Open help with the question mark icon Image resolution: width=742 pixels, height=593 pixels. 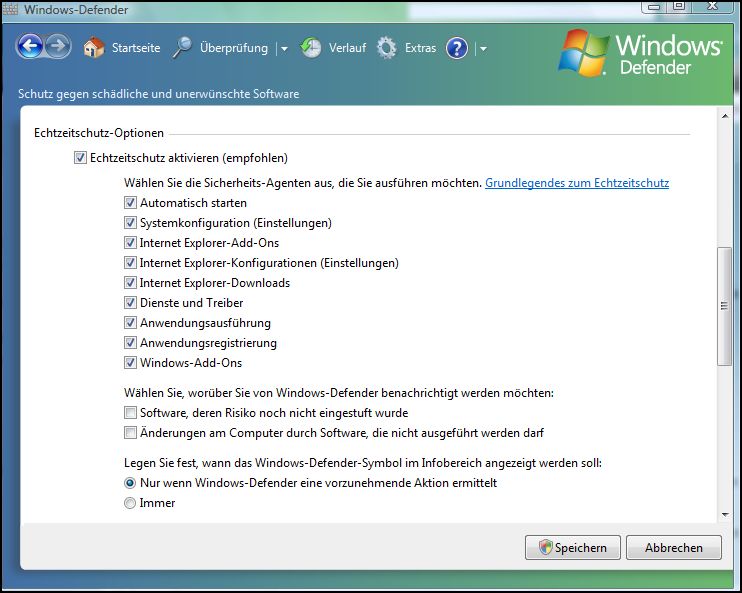coord(457,48)
